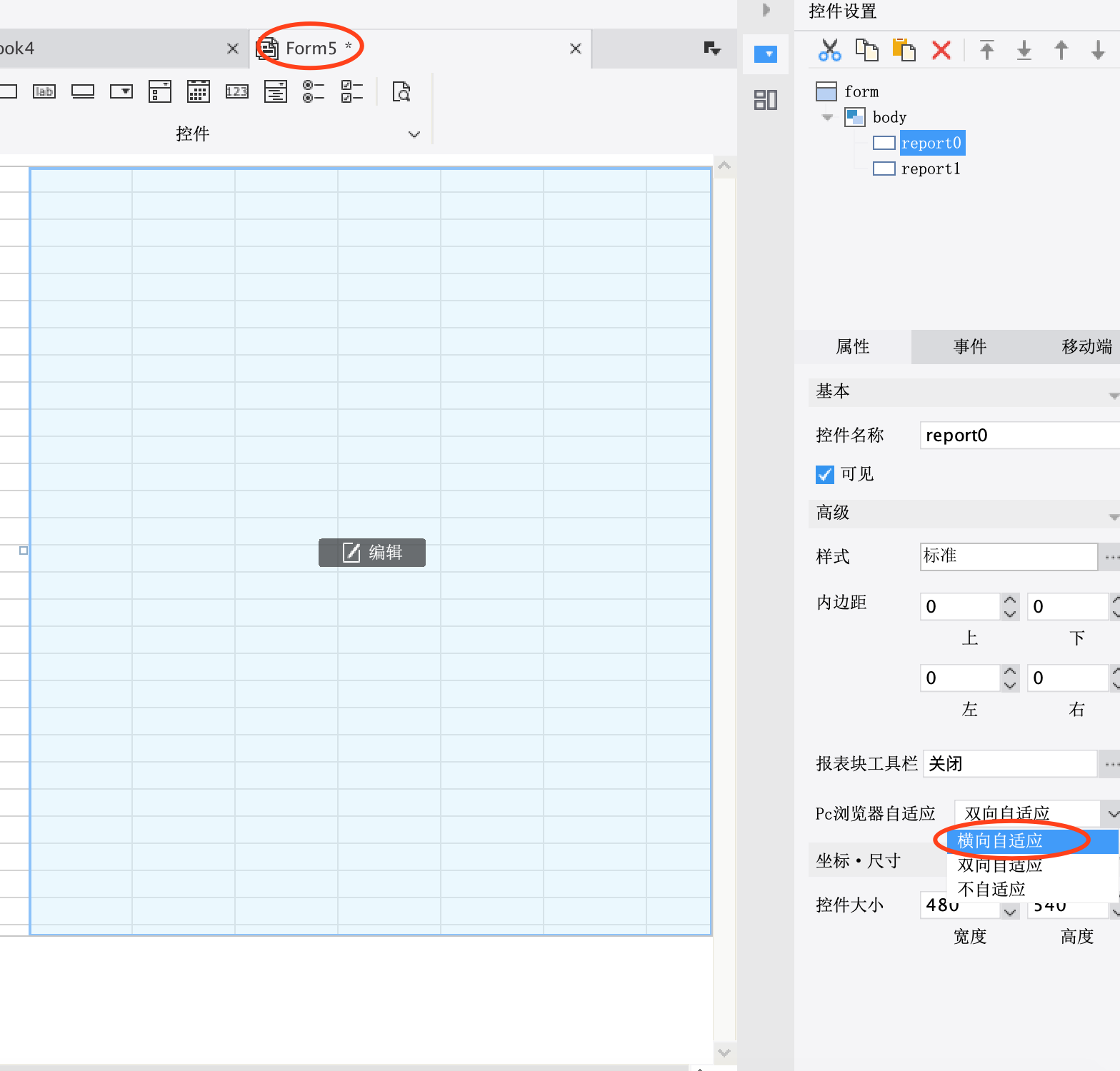Click the cut scissors icon

829,50
